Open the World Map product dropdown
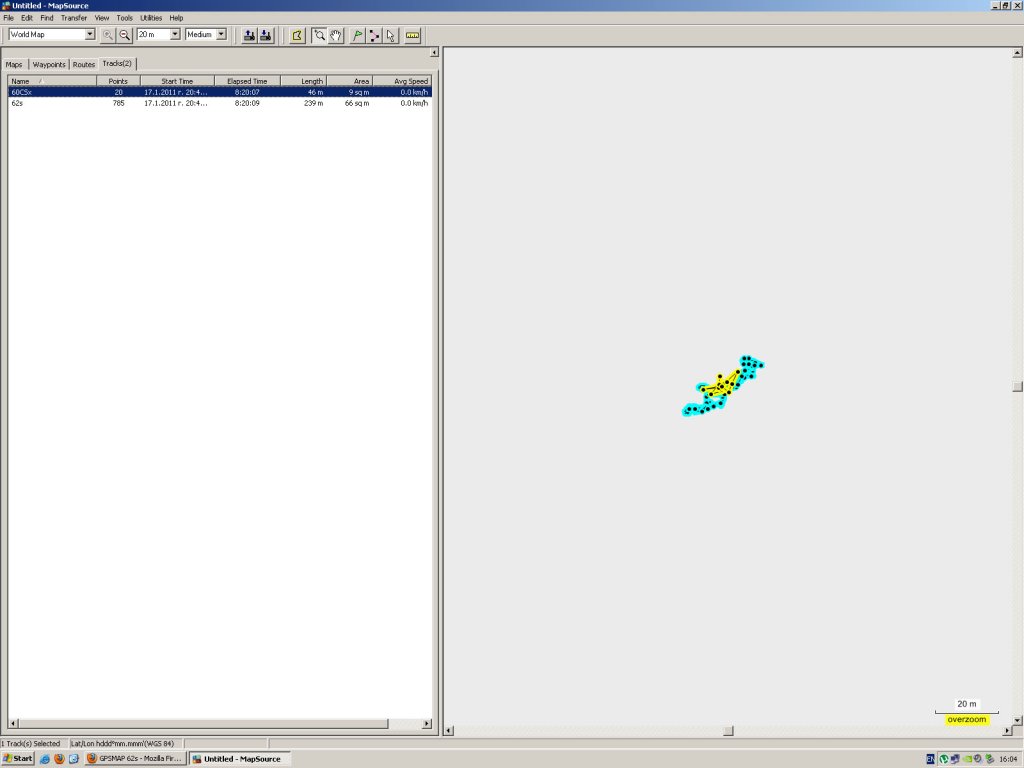1024x768 pixels. [x=90, y=34]
